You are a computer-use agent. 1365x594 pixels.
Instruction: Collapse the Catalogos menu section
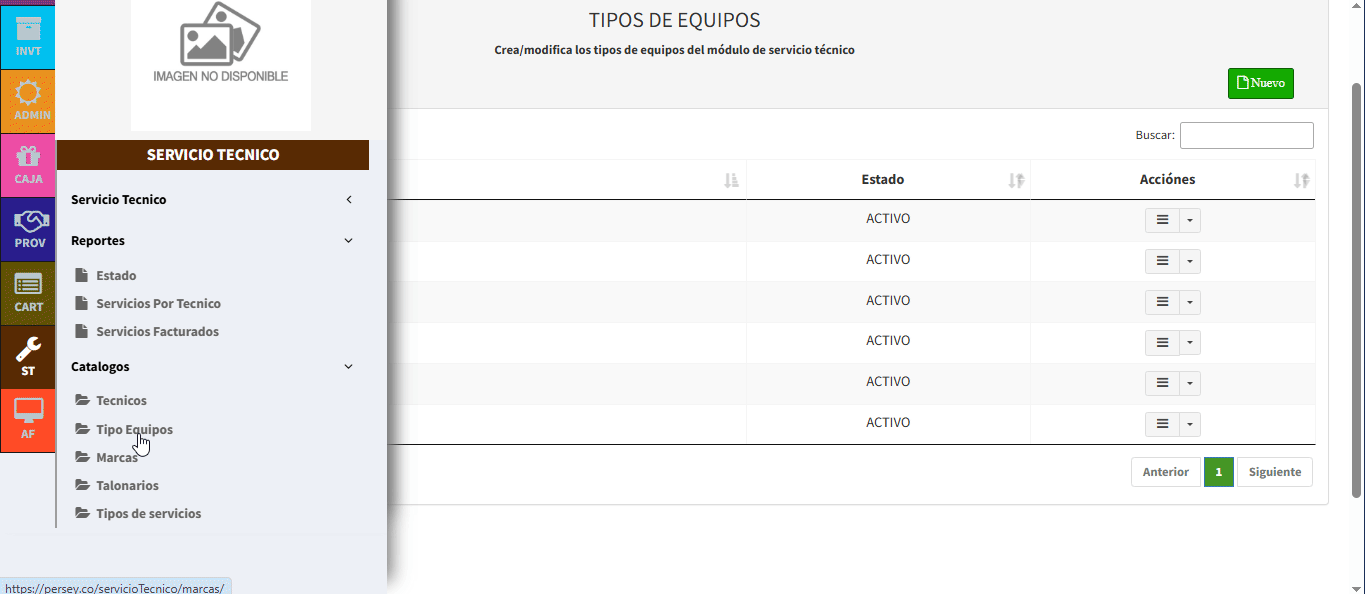coord(212,367)
